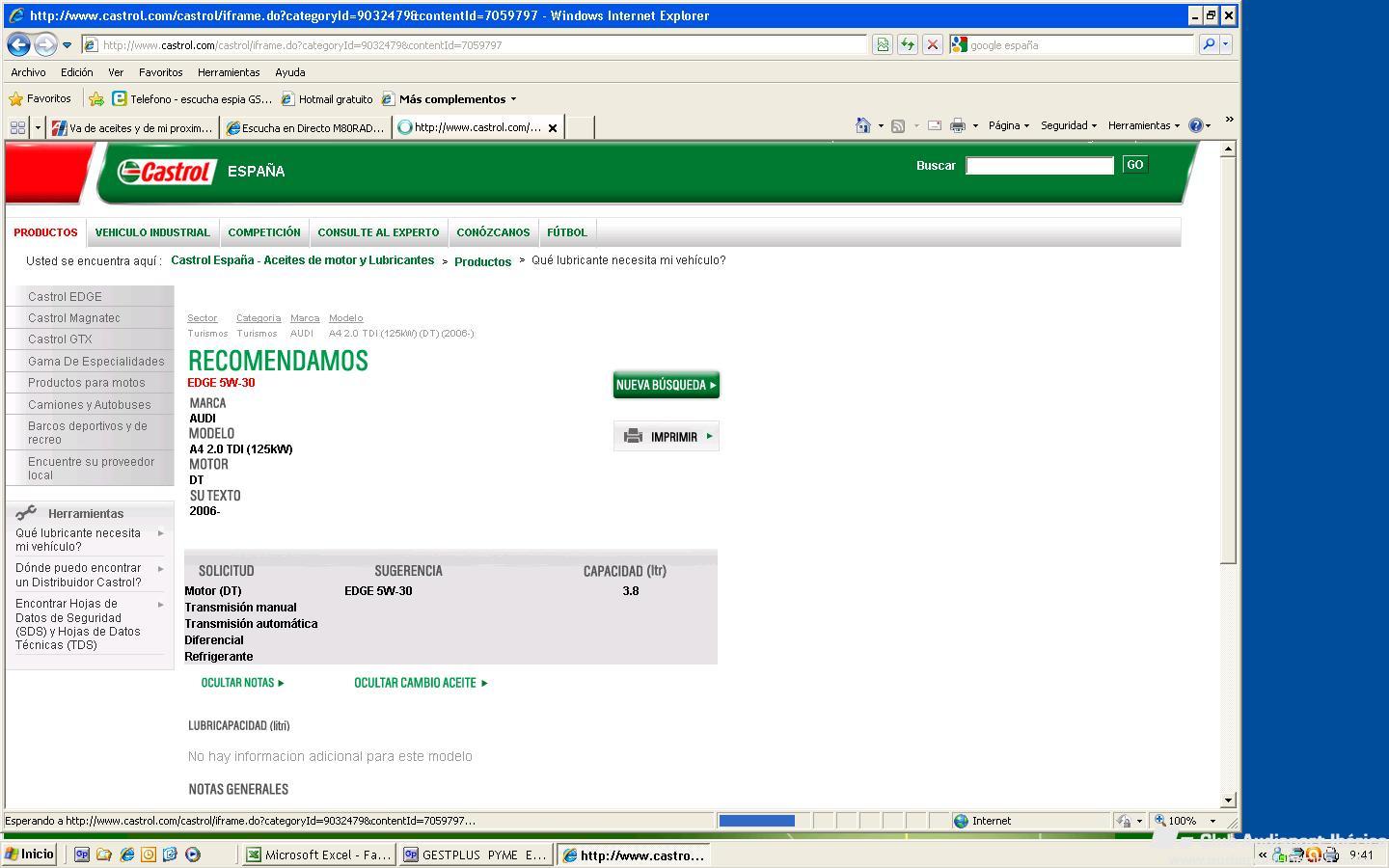The width and height of the screenshot is (1389, 868).
Task: Select CONSULTE AL EXPERTO navigation tab
Action: [x=378, y=232]
